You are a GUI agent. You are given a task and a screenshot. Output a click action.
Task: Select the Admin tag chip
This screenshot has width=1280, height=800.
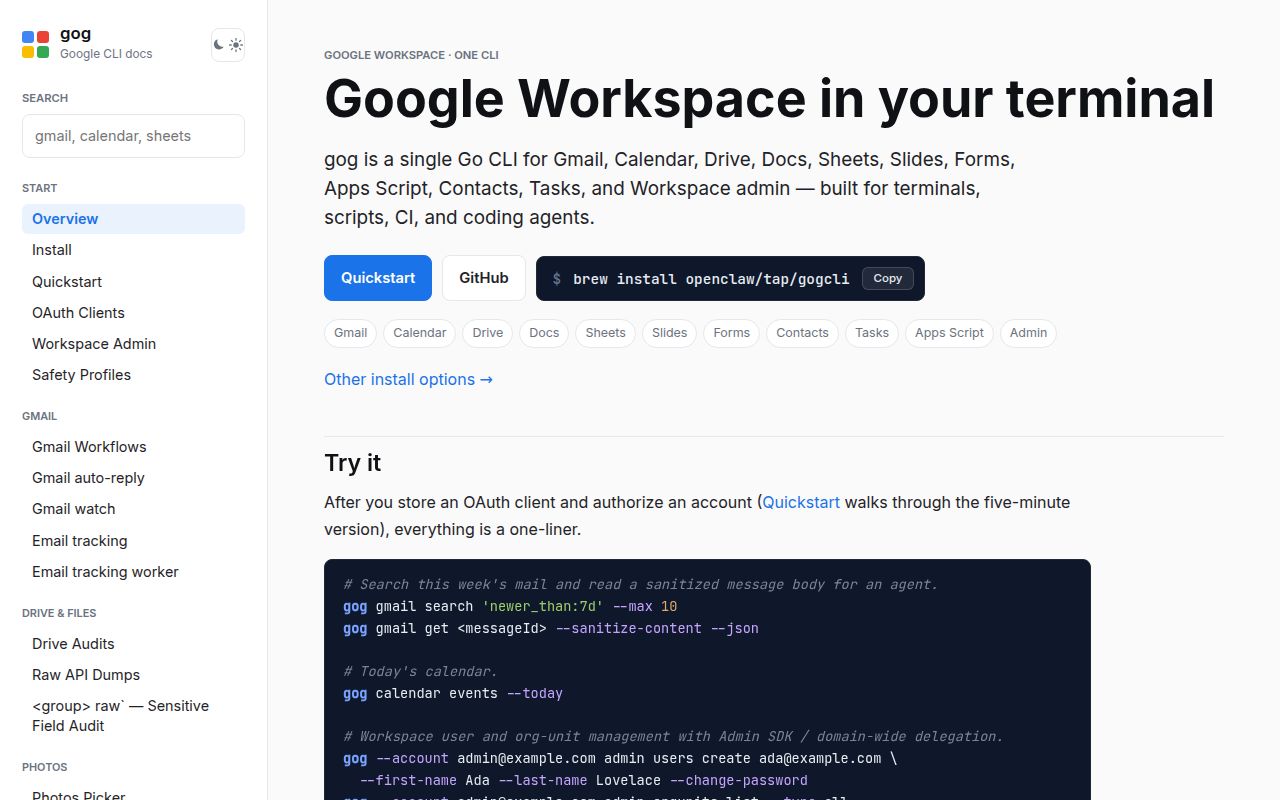pyautogui.click(x=1028, y=333)
